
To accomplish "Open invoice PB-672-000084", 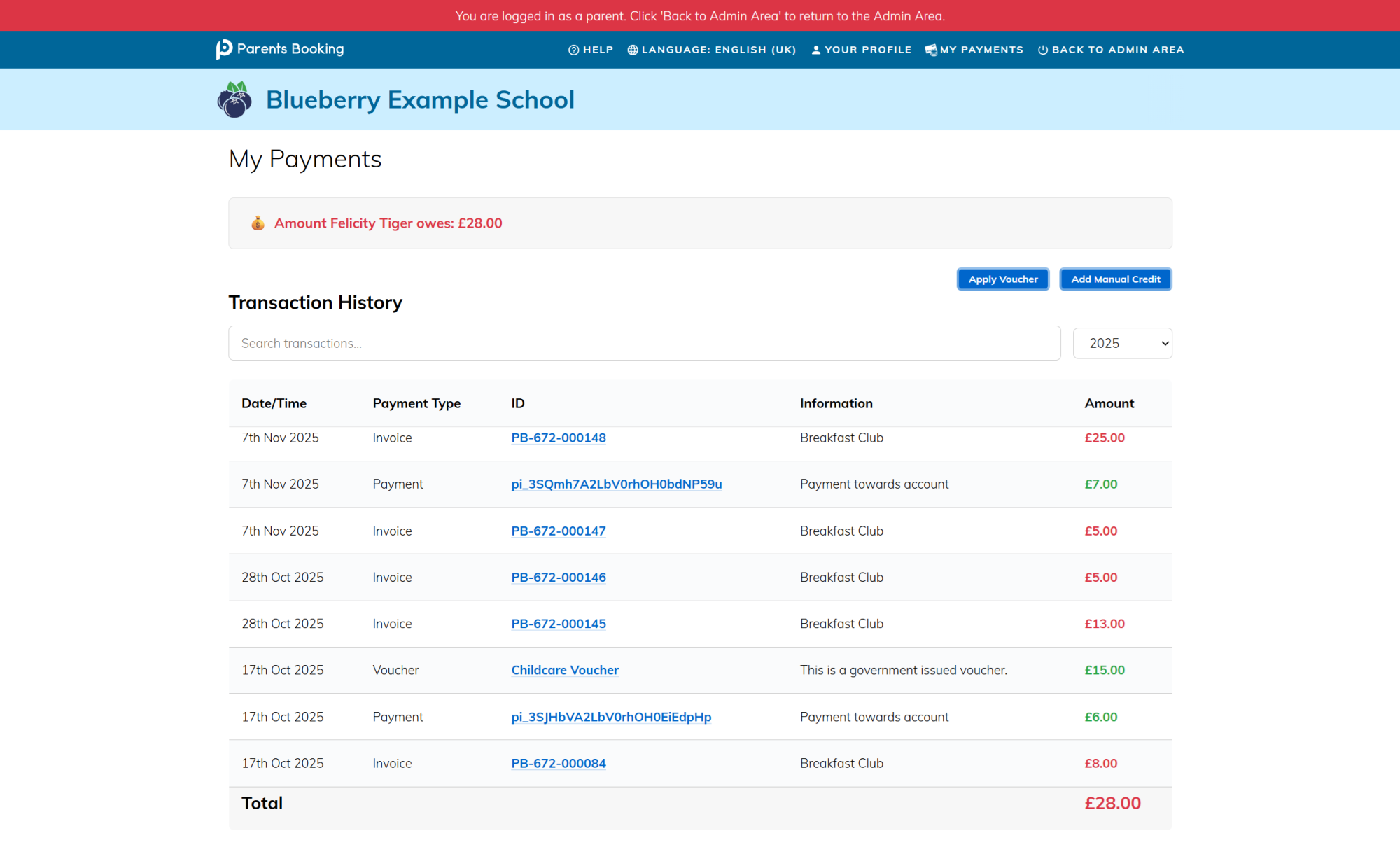I will pos(558,763).
